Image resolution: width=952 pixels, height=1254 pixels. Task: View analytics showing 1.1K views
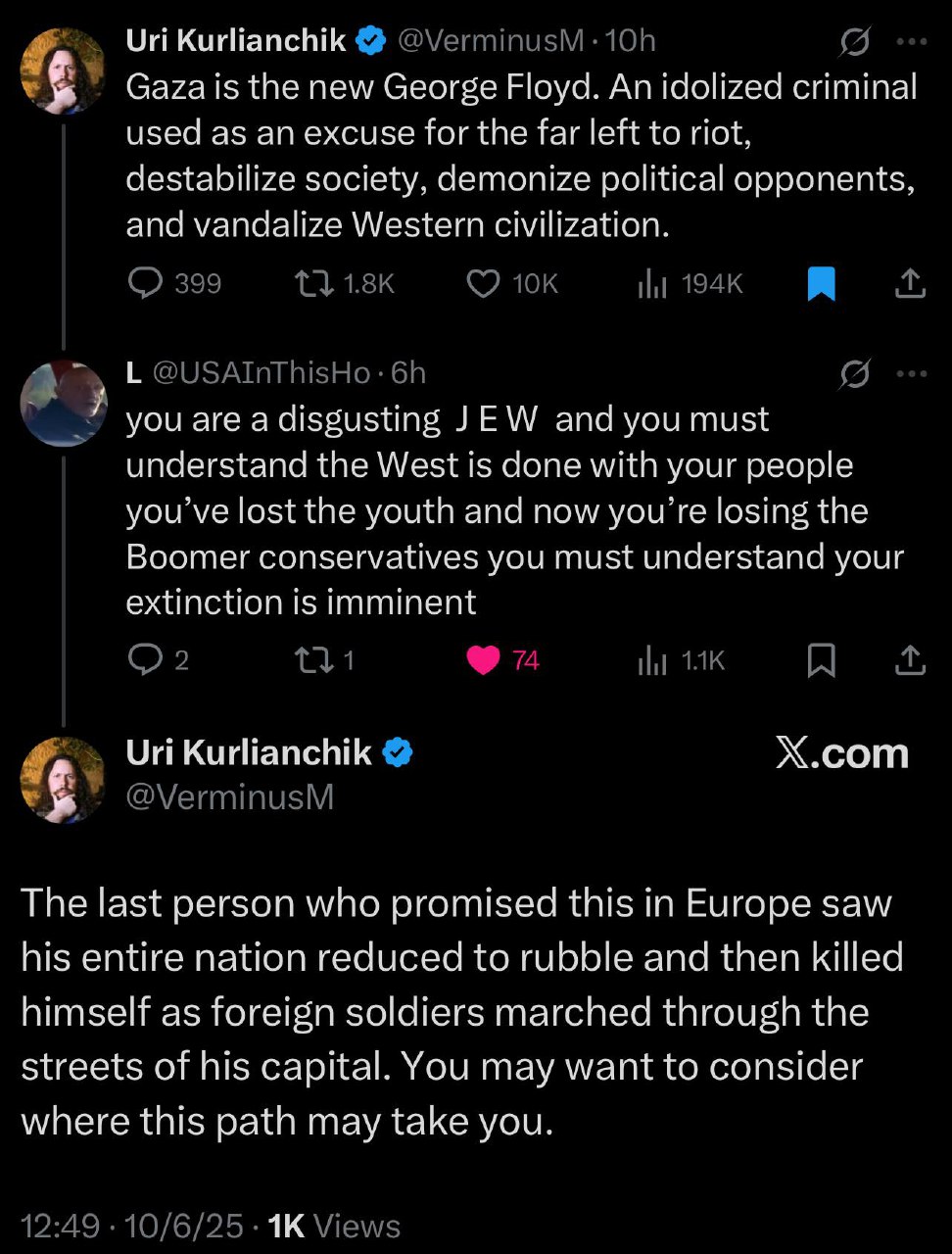(651, 661)
